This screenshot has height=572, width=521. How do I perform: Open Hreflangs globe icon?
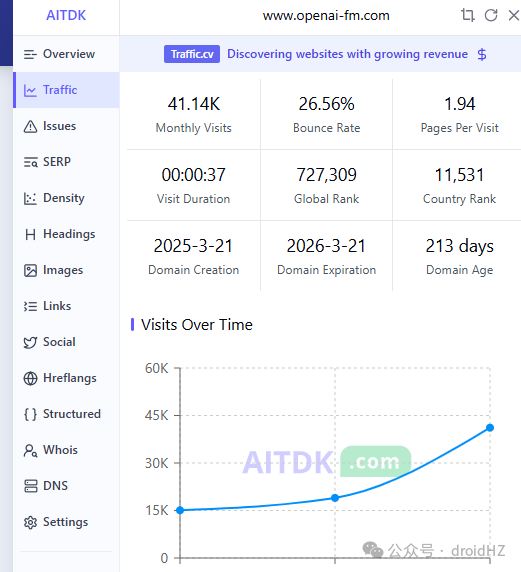coord(30,378)
